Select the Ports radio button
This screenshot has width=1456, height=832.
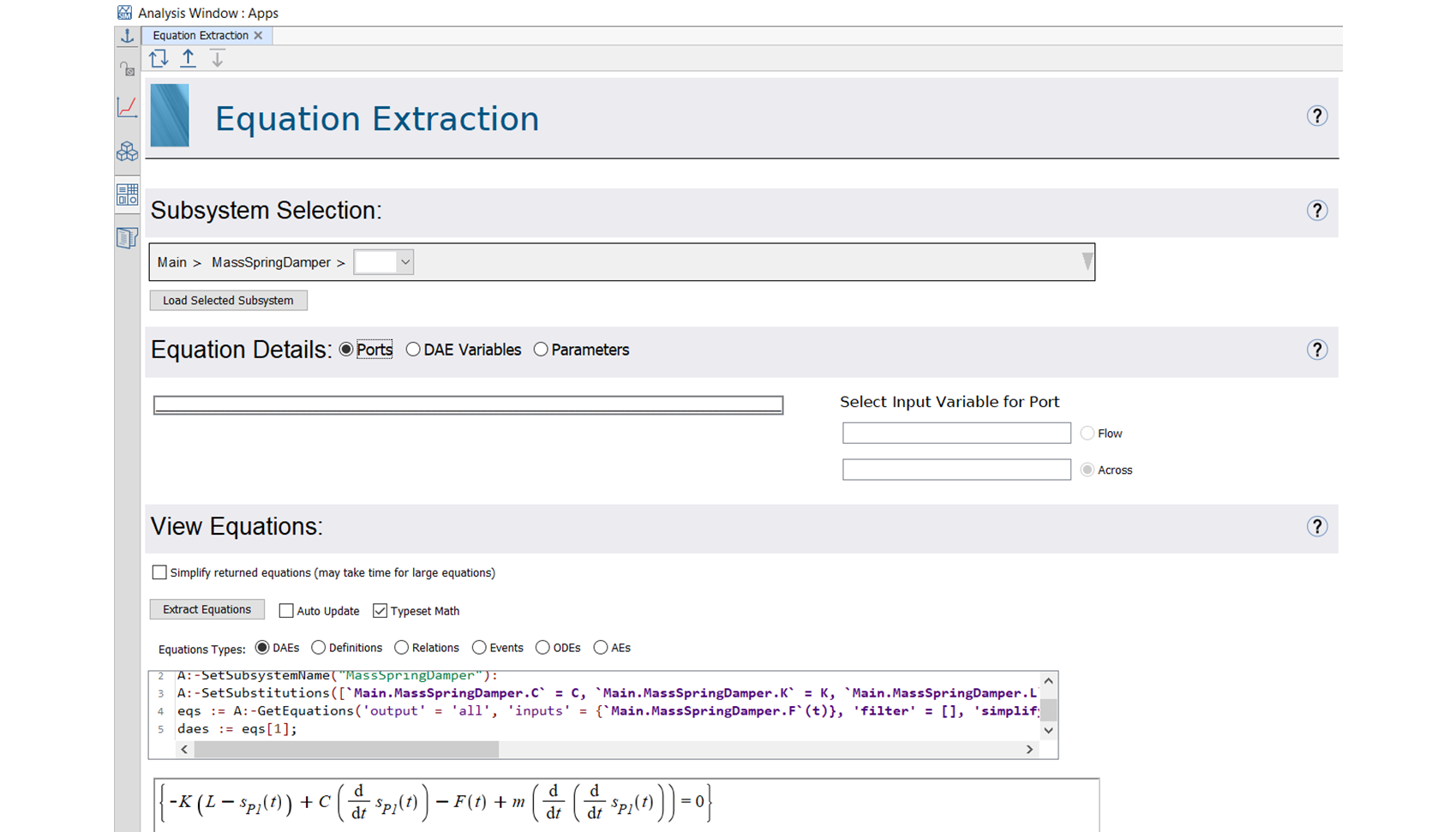tap(346, 350)
